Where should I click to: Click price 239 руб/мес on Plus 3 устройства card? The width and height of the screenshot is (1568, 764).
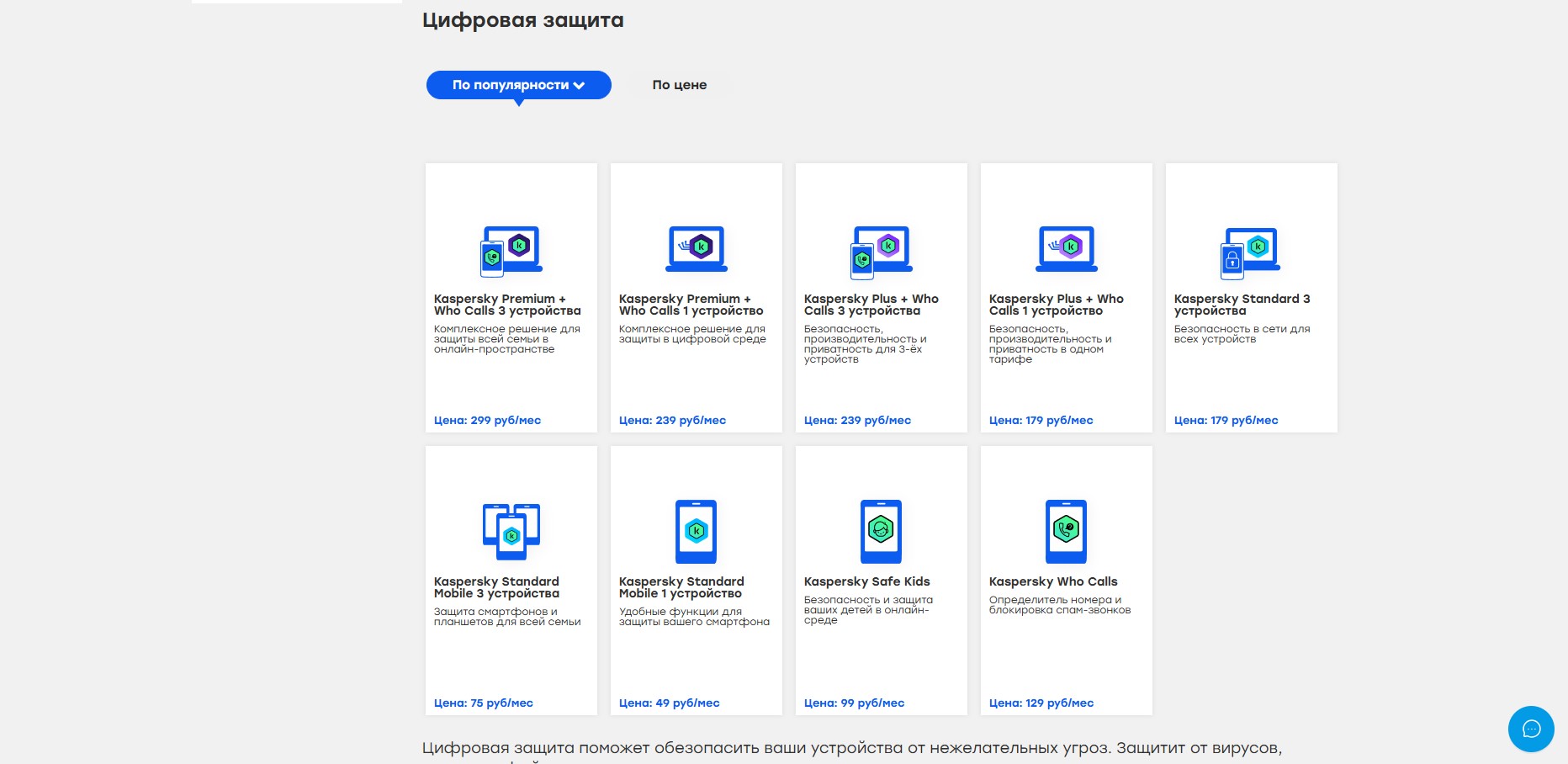(857, 420)
